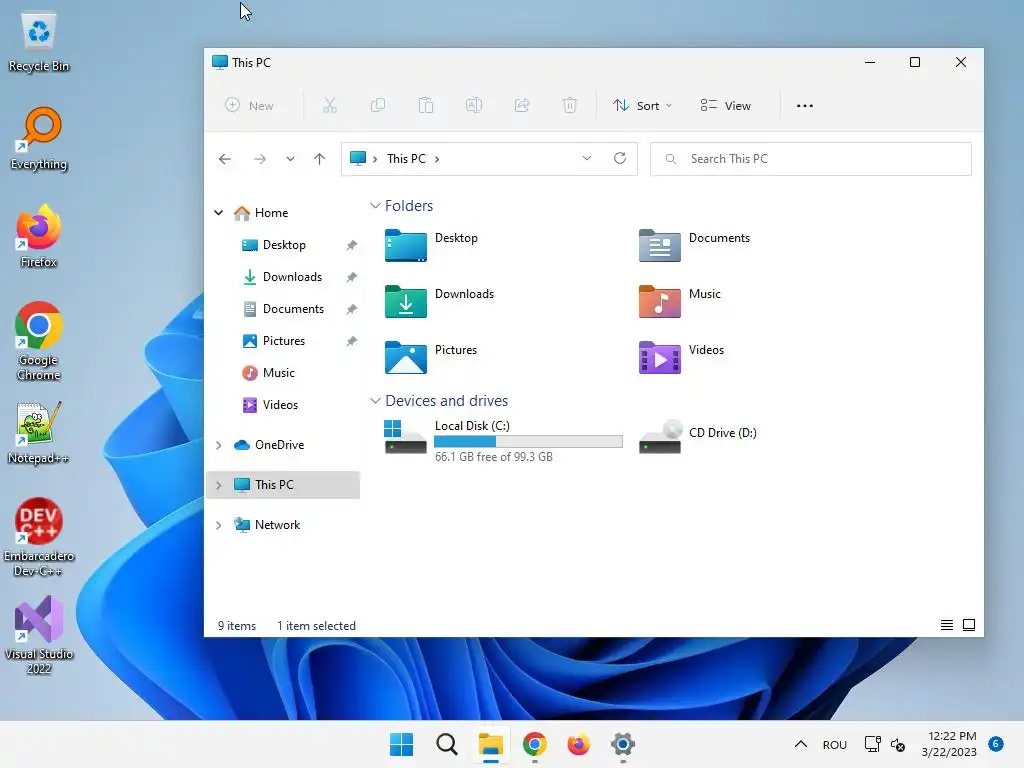Collapse the Home tree node
Image resolution: width=1024 pixels, height=768 pixels.
pos(219,213)
